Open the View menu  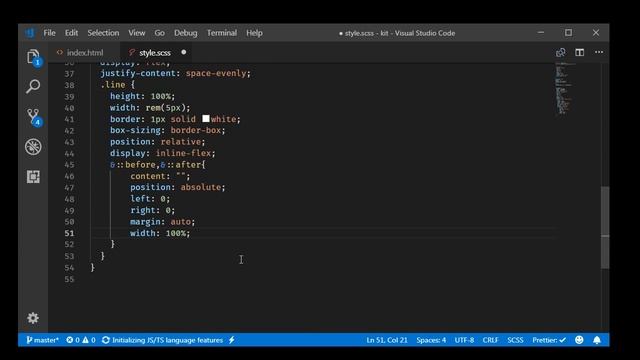(x=137, y=33)
